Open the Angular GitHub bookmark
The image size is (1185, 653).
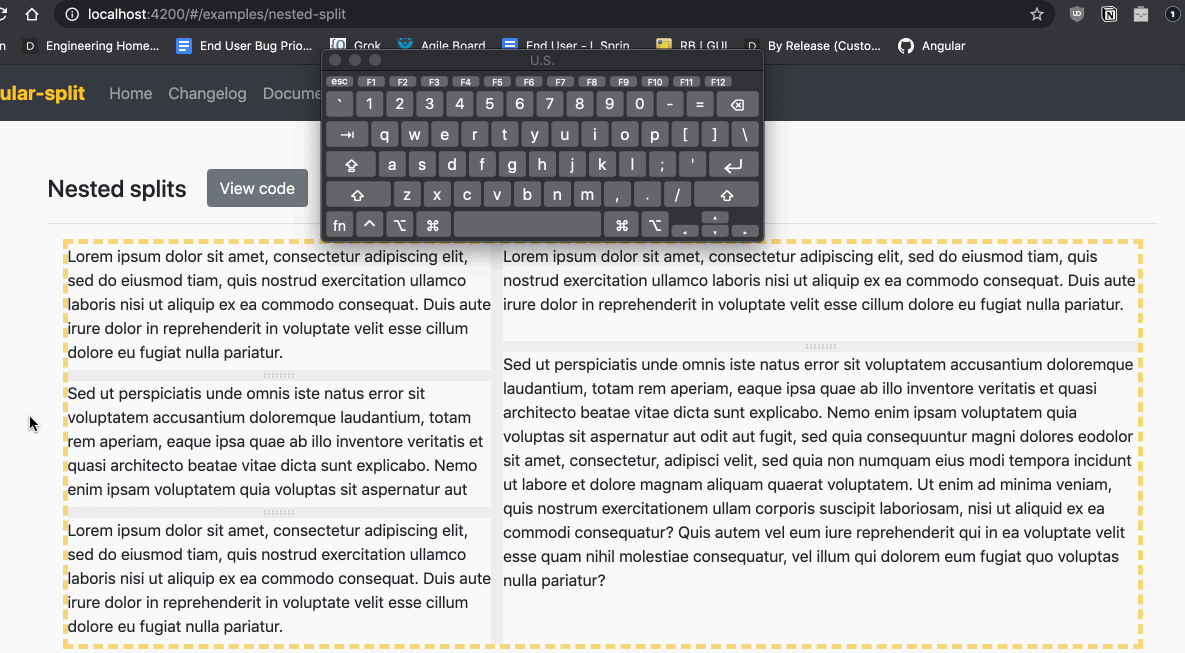(x=932, y=46)
